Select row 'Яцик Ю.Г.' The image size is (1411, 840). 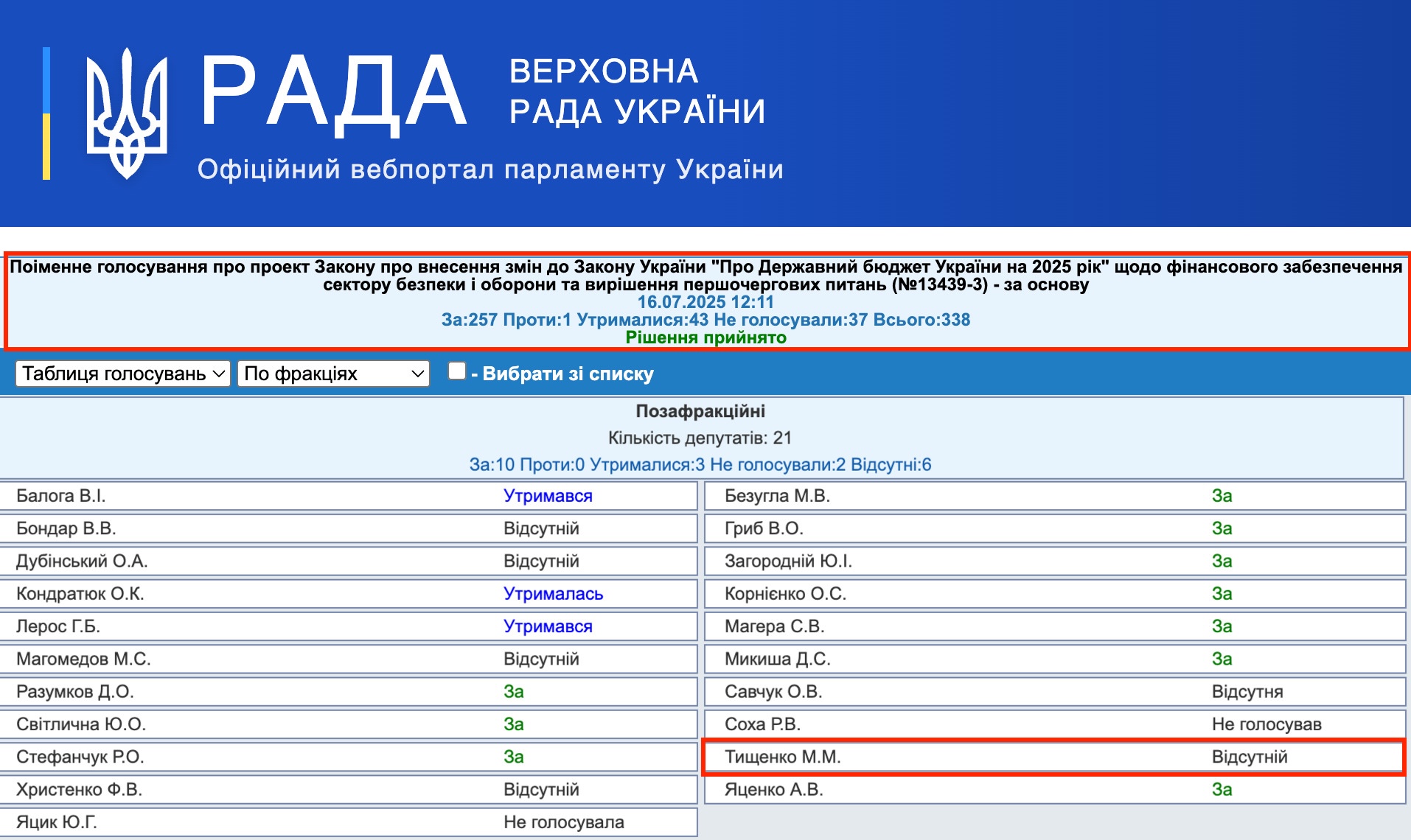(348, 822)
